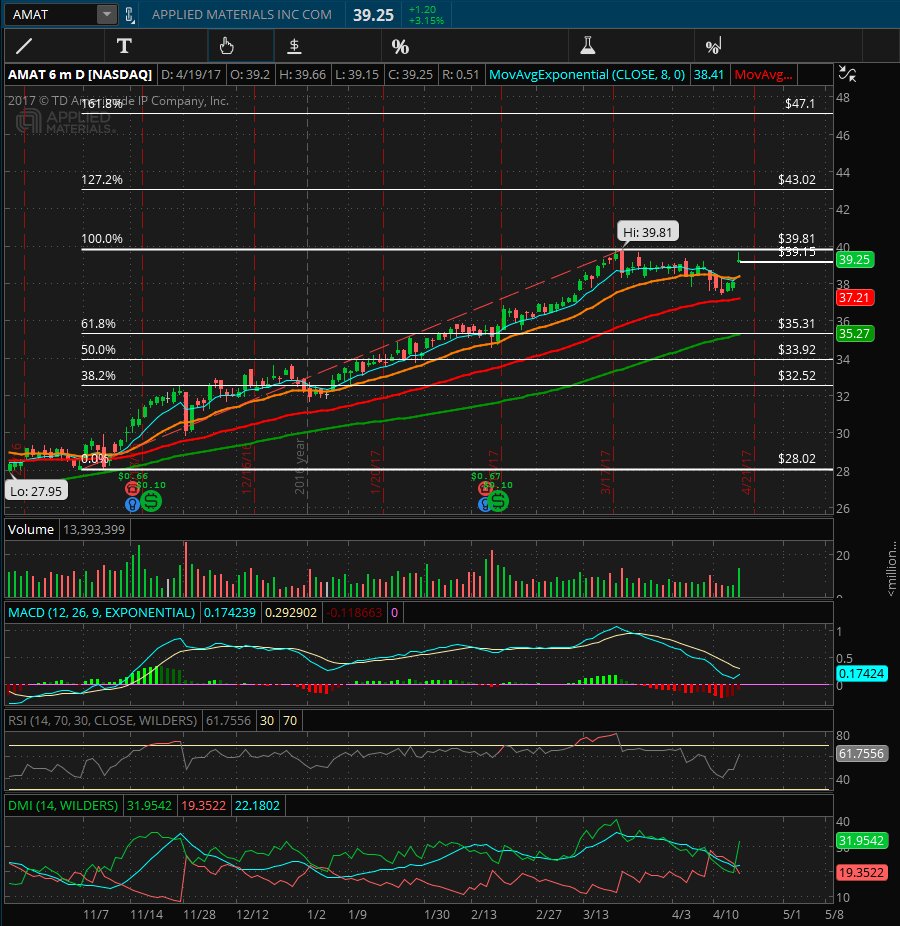Expand the truncated MovAvg... studies list
900x926 pixels.
click(x=769, y=74)
